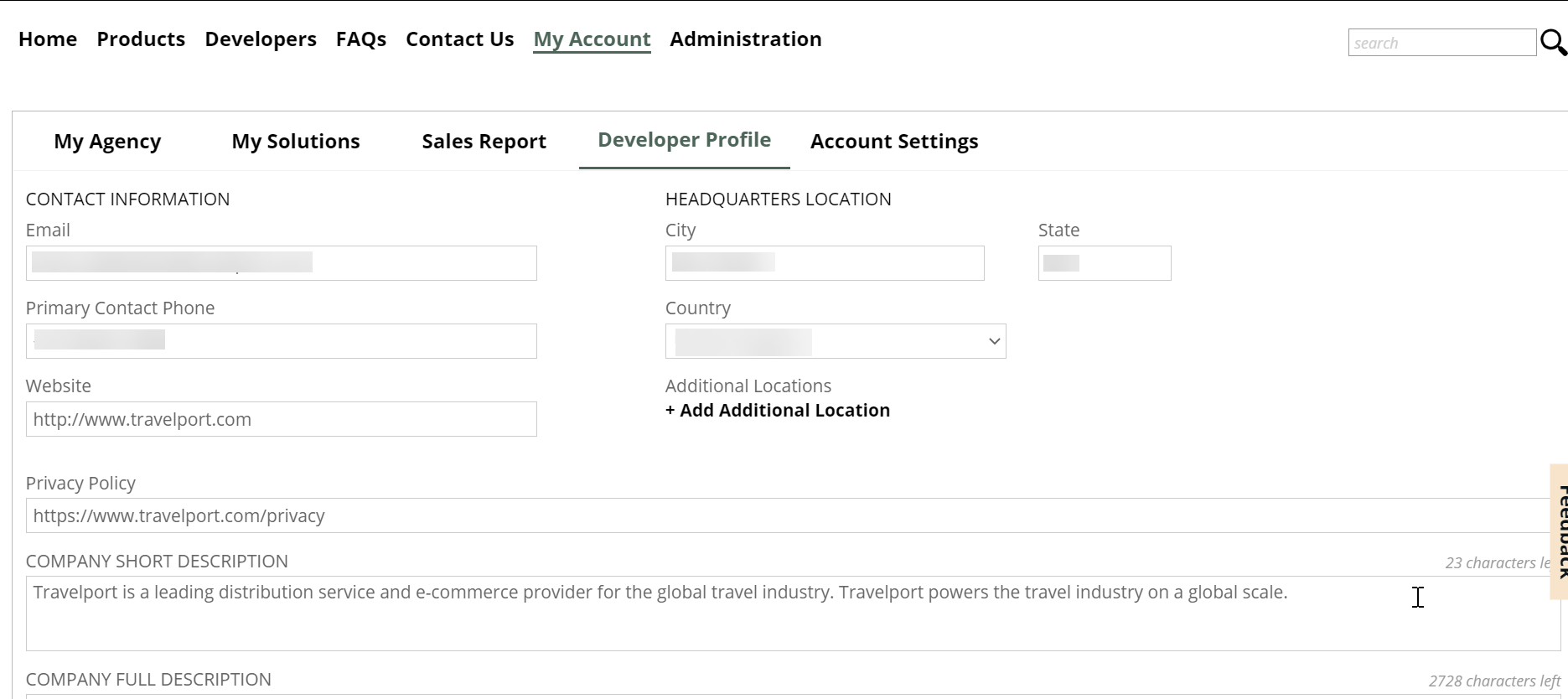Click the '23 characters left' counter text

tap(1498, 563)
